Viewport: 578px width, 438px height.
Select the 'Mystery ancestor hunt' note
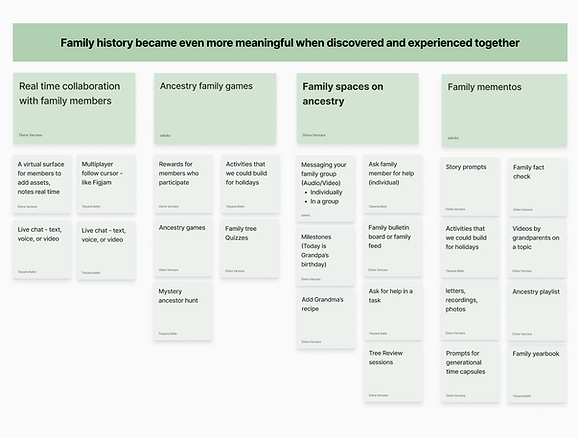point(183,311)
